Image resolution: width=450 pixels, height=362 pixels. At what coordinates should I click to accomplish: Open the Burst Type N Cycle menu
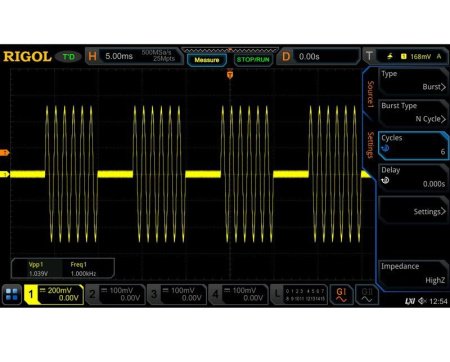coord(413,113)
